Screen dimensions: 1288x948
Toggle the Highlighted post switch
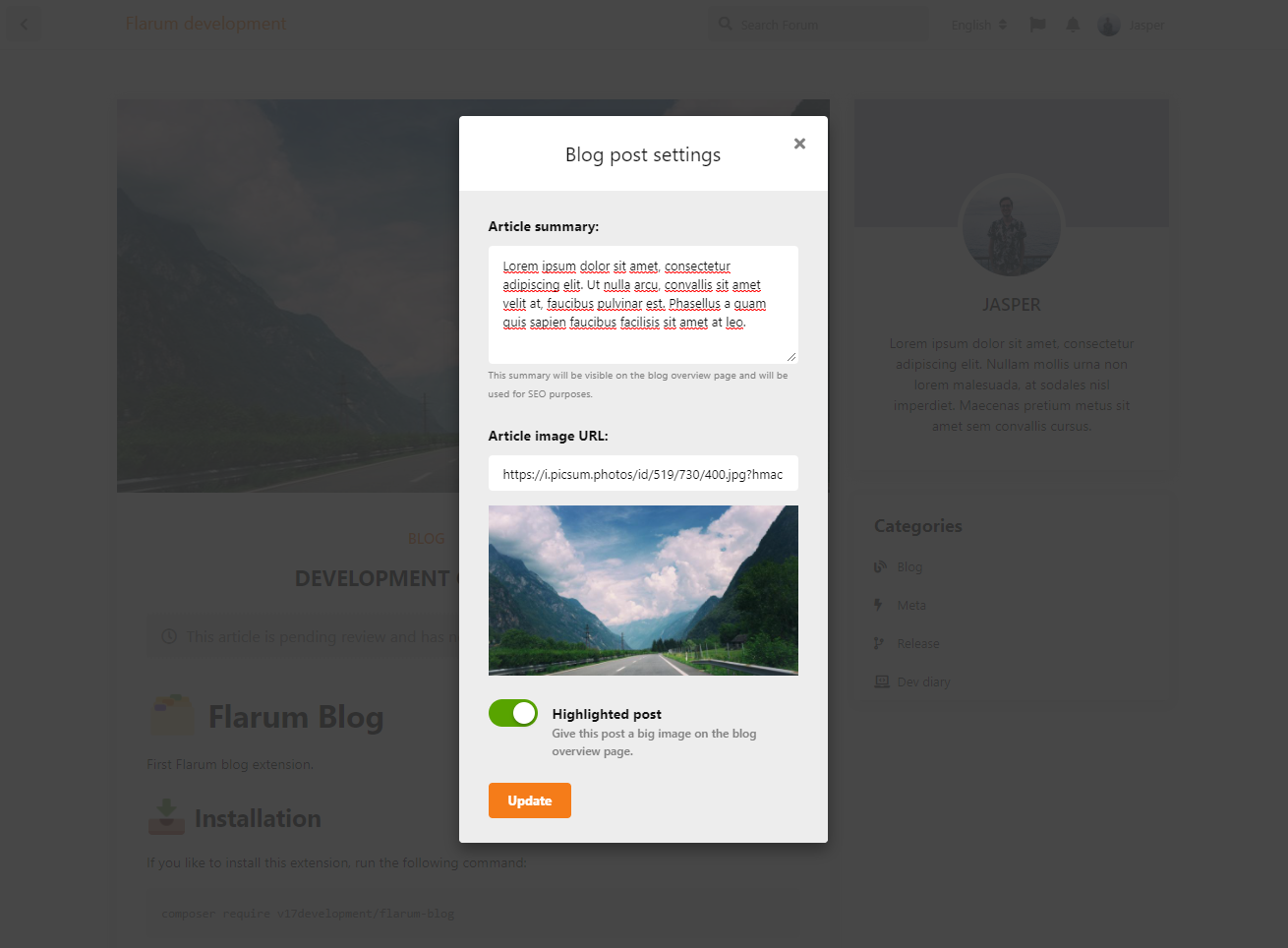pyautogui.click(x=513, y=713)
